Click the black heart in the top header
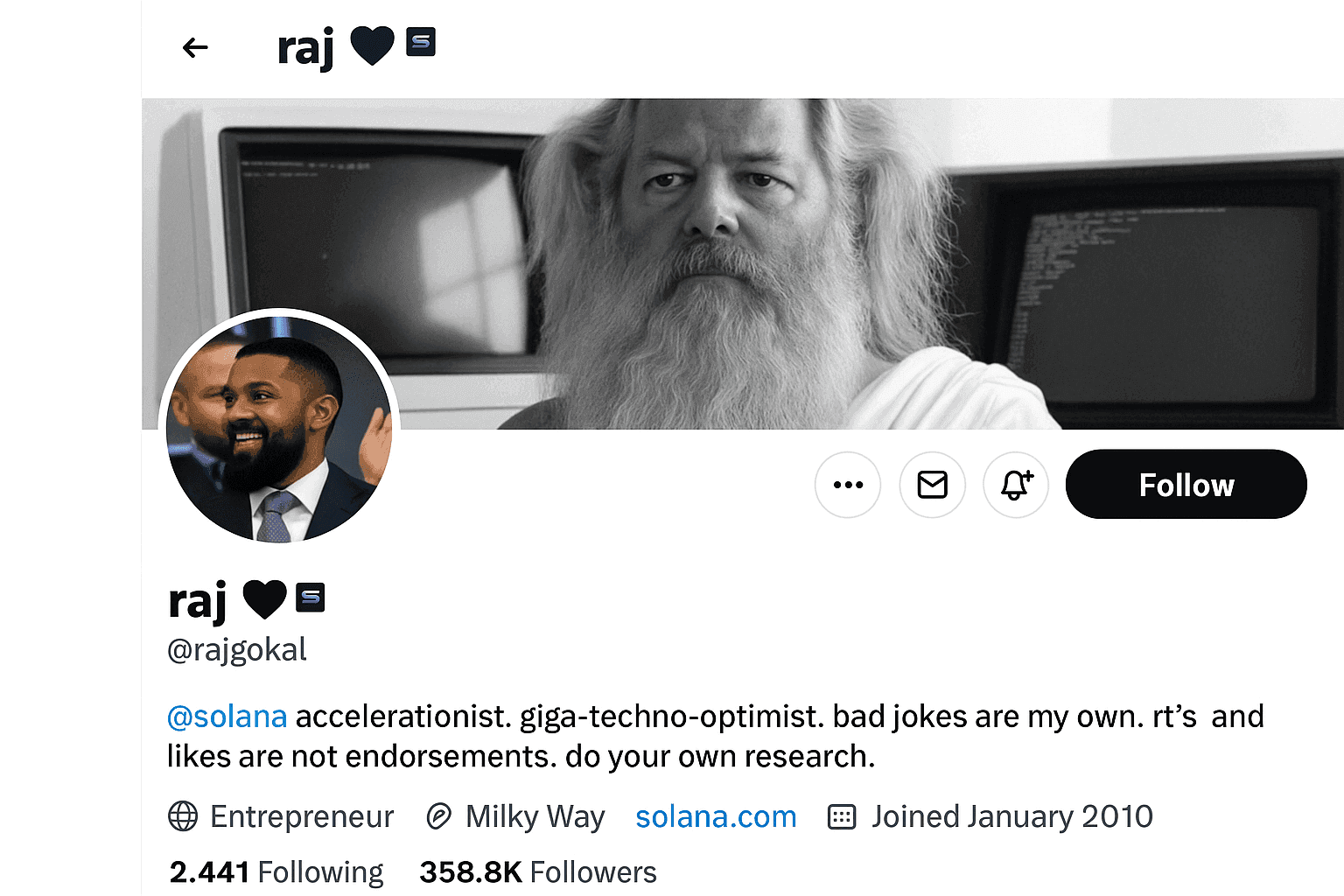This screenshot has width=1344, height=896. coord(372,45)
